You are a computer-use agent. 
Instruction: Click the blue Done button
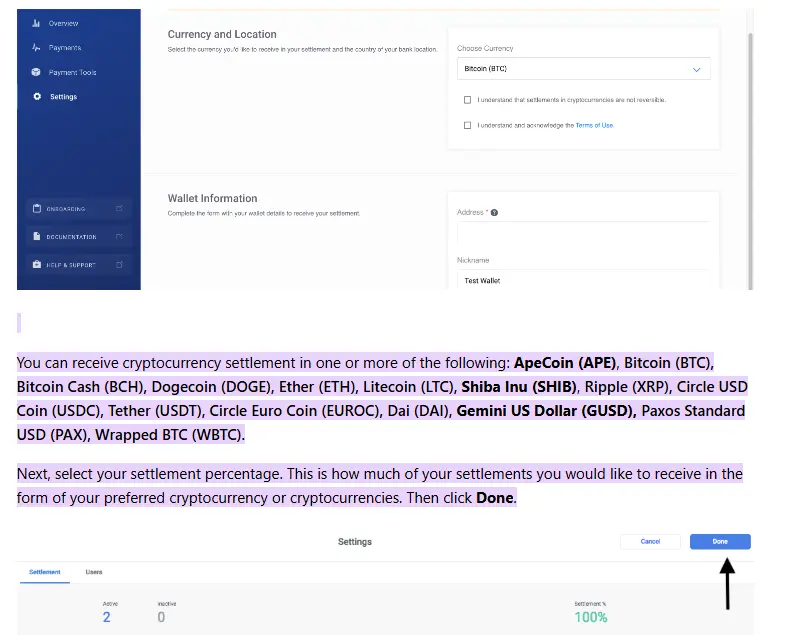pyautogui.click(x=720, y=542)
